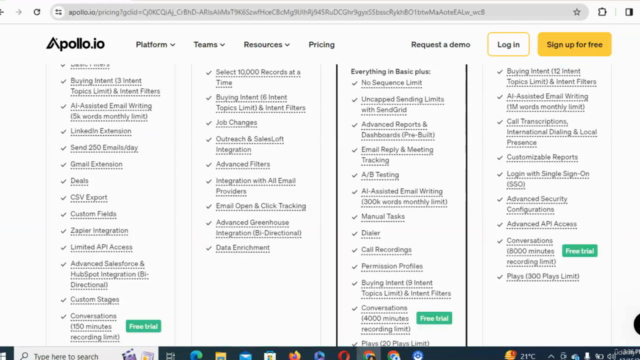
Task: Click the Manual Tasks feature
Action: (383, 217)
